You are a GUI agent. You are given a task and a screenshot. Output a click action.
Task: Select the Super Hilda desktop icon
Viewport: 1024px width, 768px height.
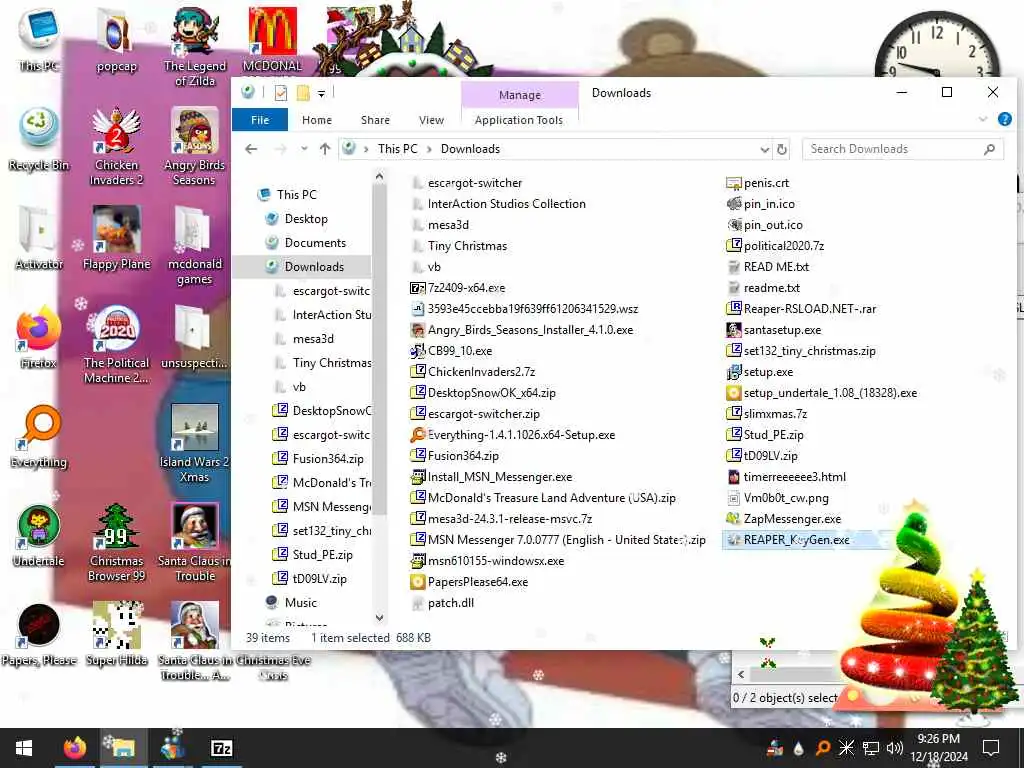coord(116,635)
